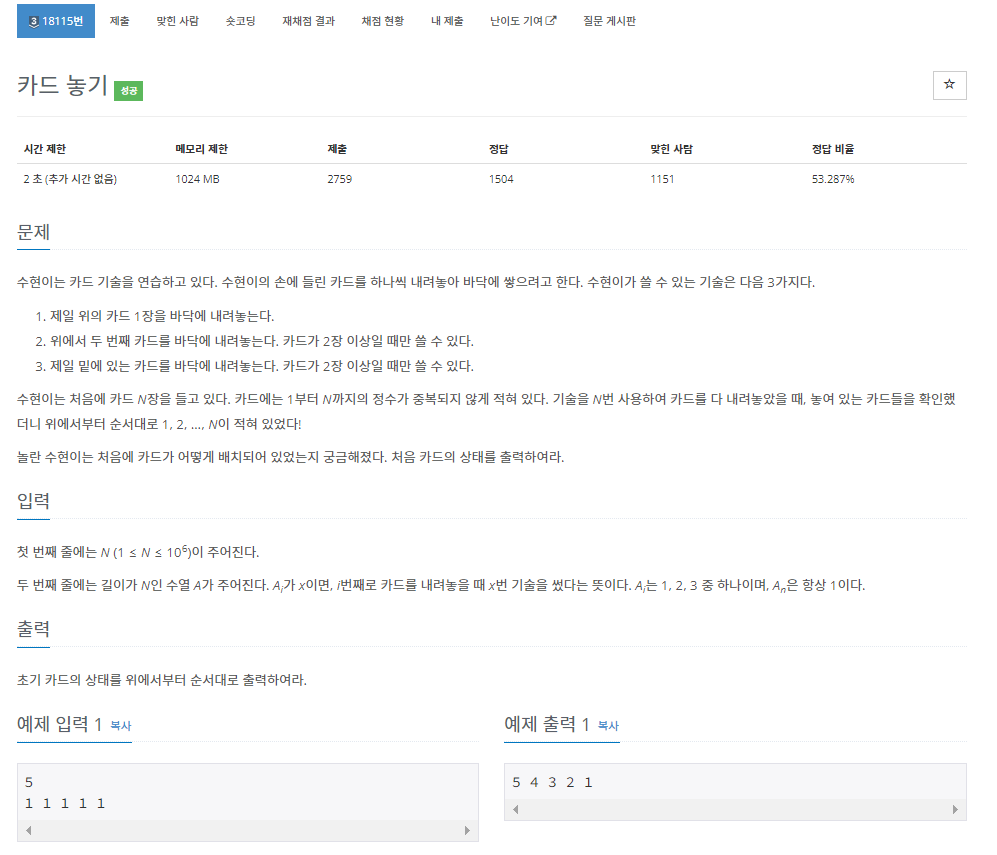
Task: Open the 난이도 기여 external link
Action: (x=523, y=21)
